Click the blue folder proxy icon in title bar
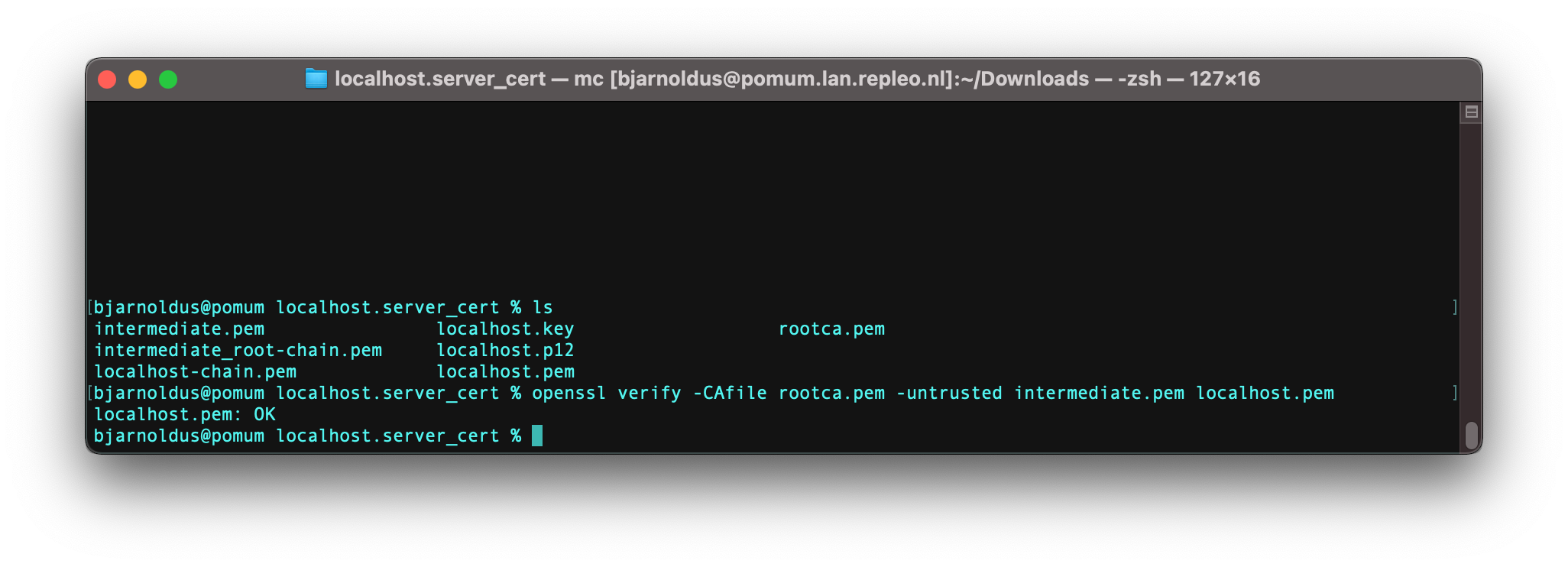Image resolution: width=1568 pixels, height=567 pixels. tap(316, 79)
